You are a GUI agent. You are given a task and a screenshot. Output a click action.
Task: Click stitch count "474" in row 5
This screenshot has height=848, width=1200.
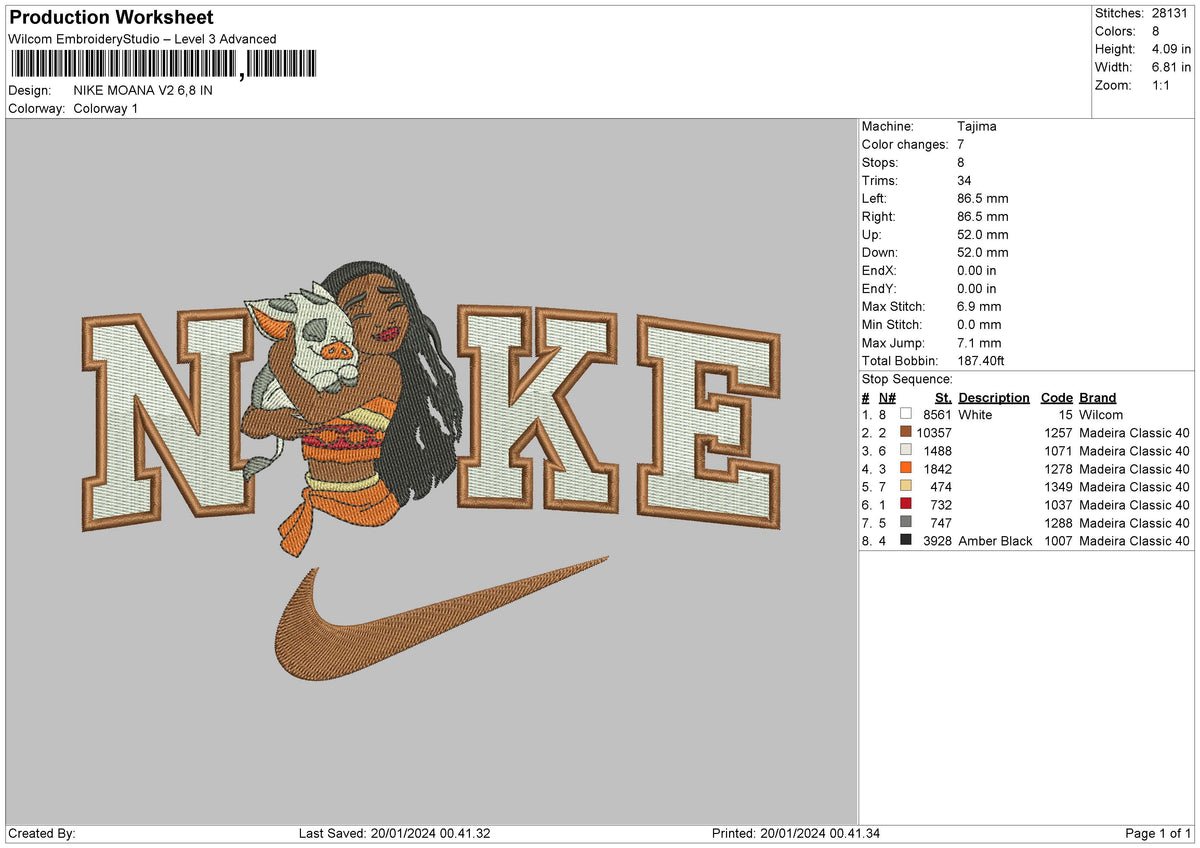tap(941, 486)
